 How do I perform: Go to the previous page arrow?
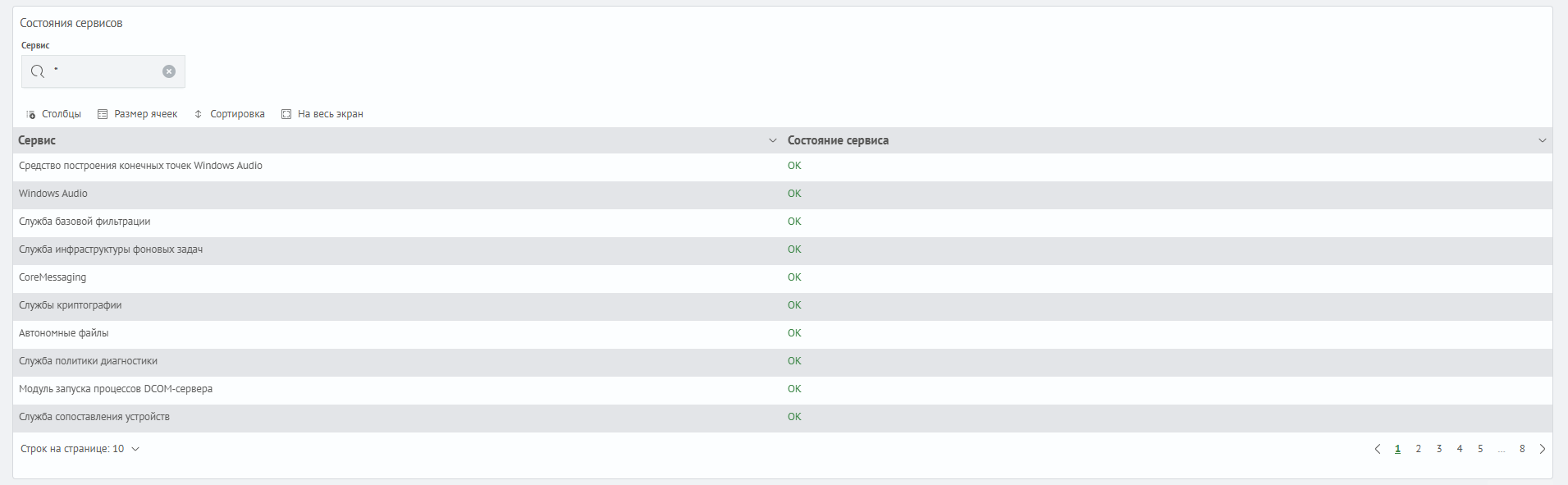coord(1378,449)
